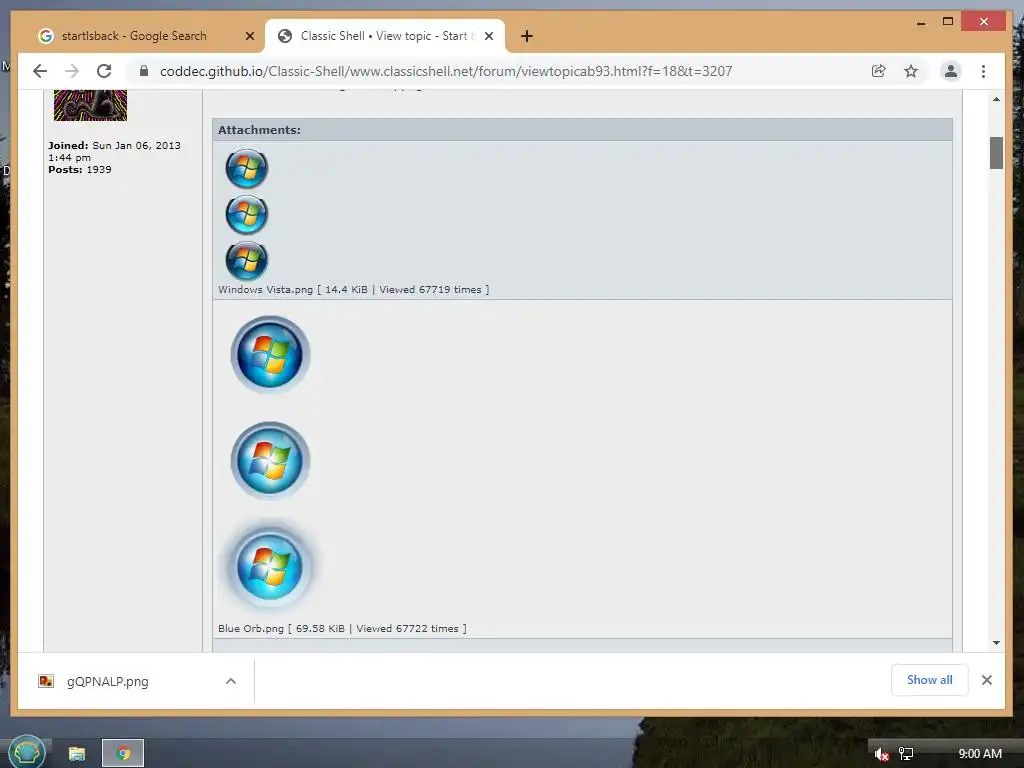Click the Attachments: header

pyautogui.click(x=259, y=130)
